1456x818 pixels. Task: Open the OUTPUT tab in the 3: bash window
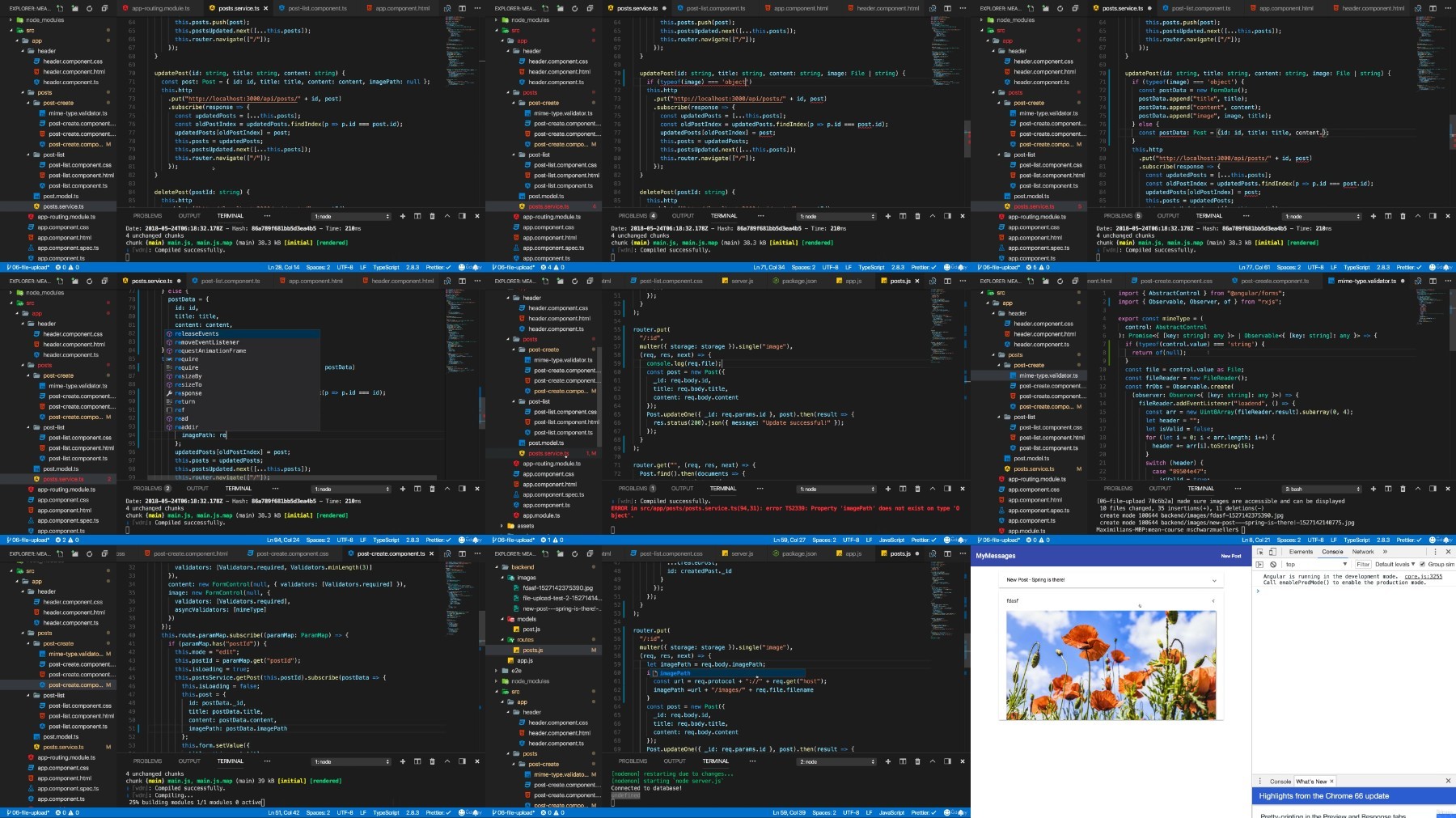[1160, 489]
